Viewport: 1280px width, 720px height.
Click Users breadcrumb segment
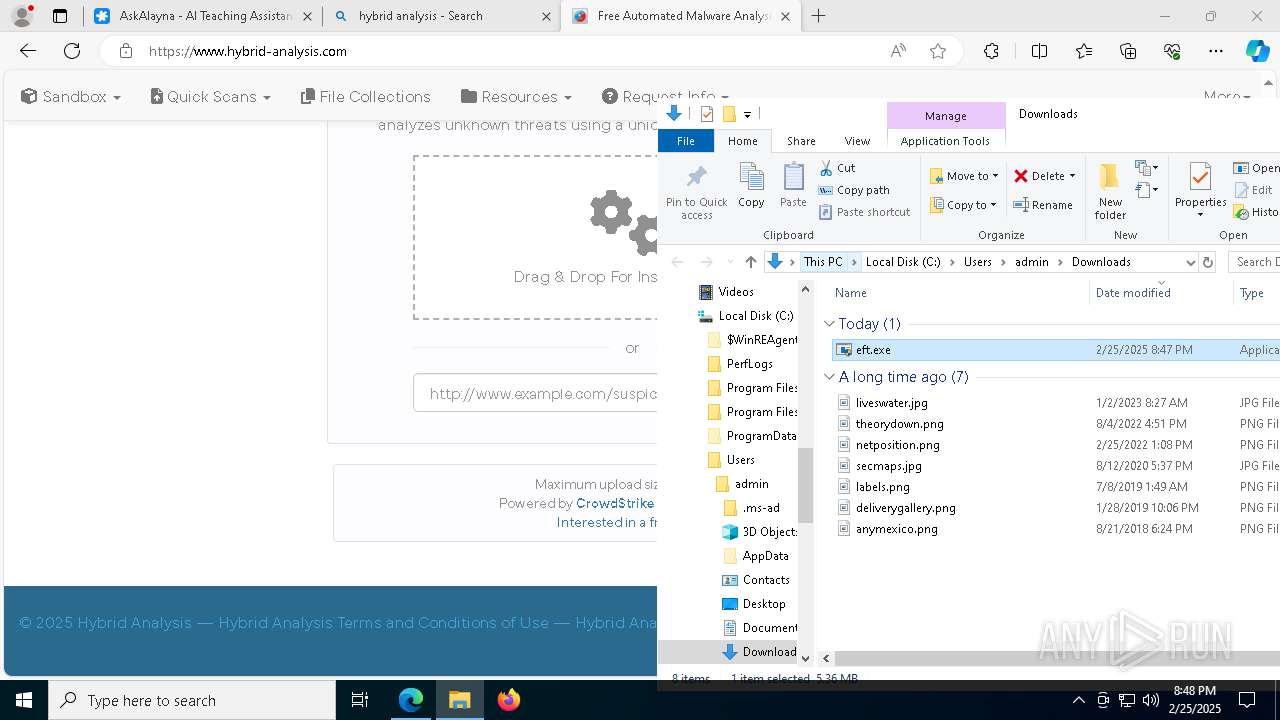point(978,262)
